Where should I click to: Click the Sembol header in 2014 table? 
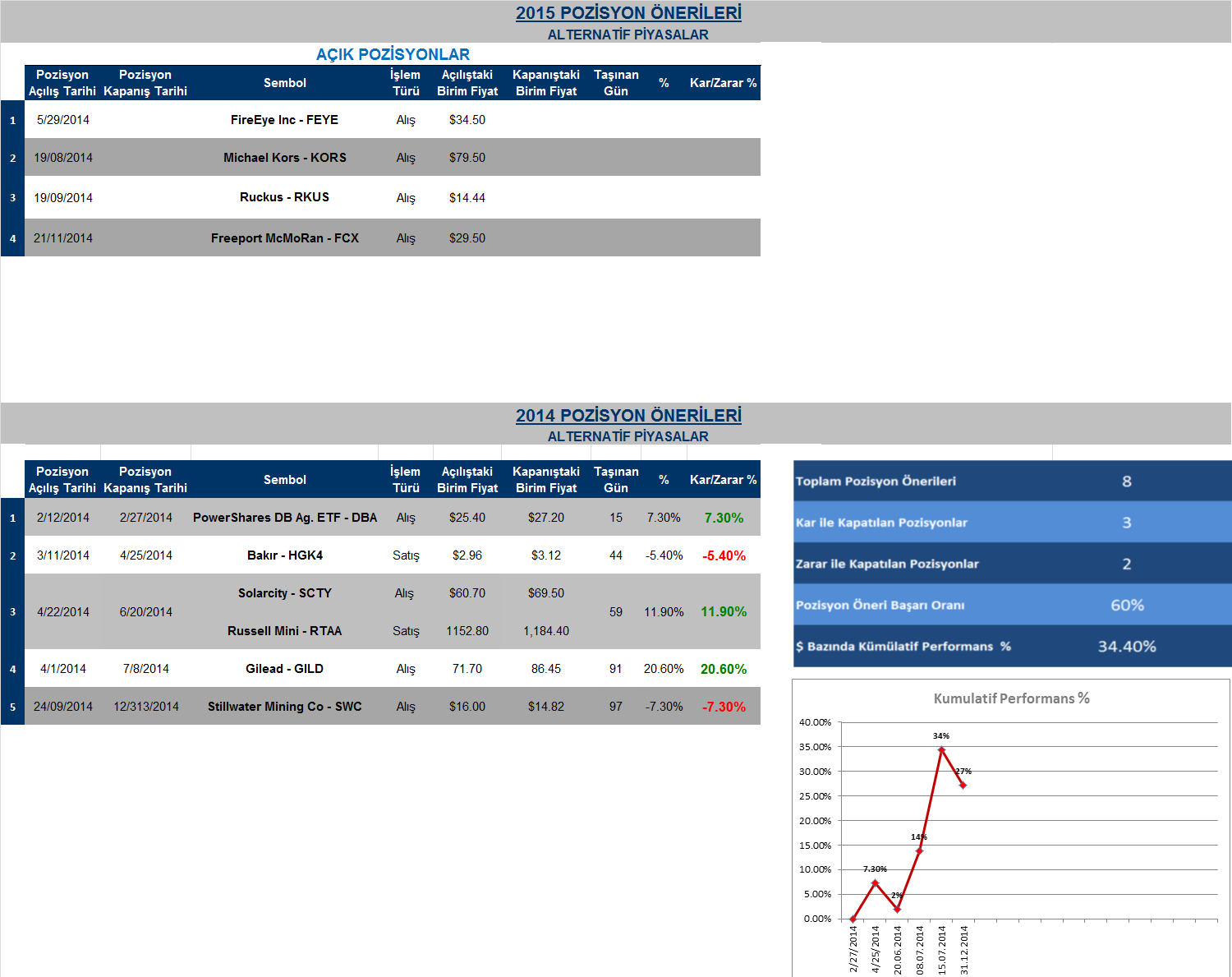284,480
